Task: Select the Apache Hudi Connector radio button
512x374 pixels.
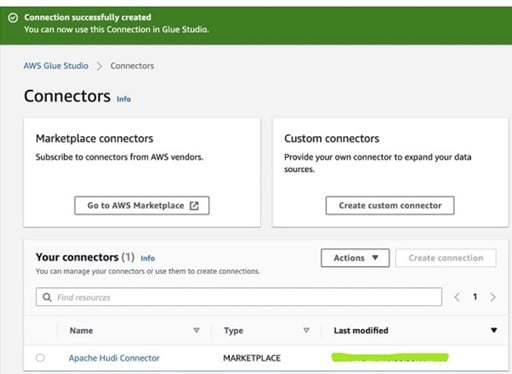Action: pos(40,358)
